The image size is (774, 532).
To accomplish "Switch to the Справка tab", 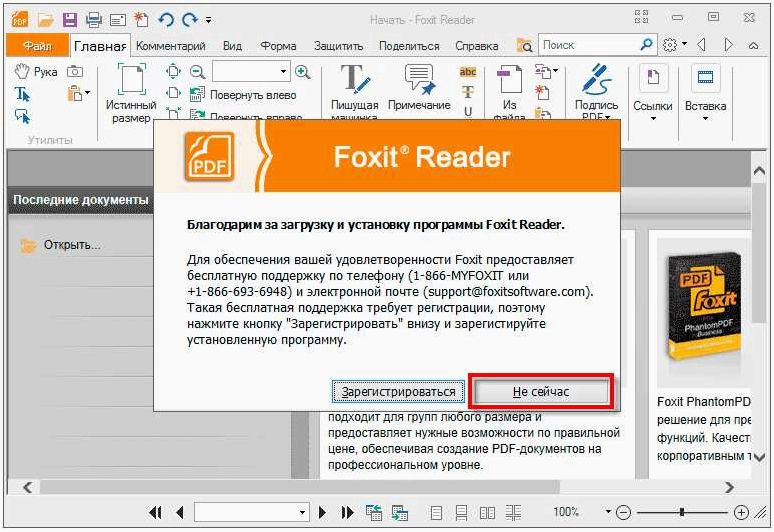I will (x=476, y=46).
